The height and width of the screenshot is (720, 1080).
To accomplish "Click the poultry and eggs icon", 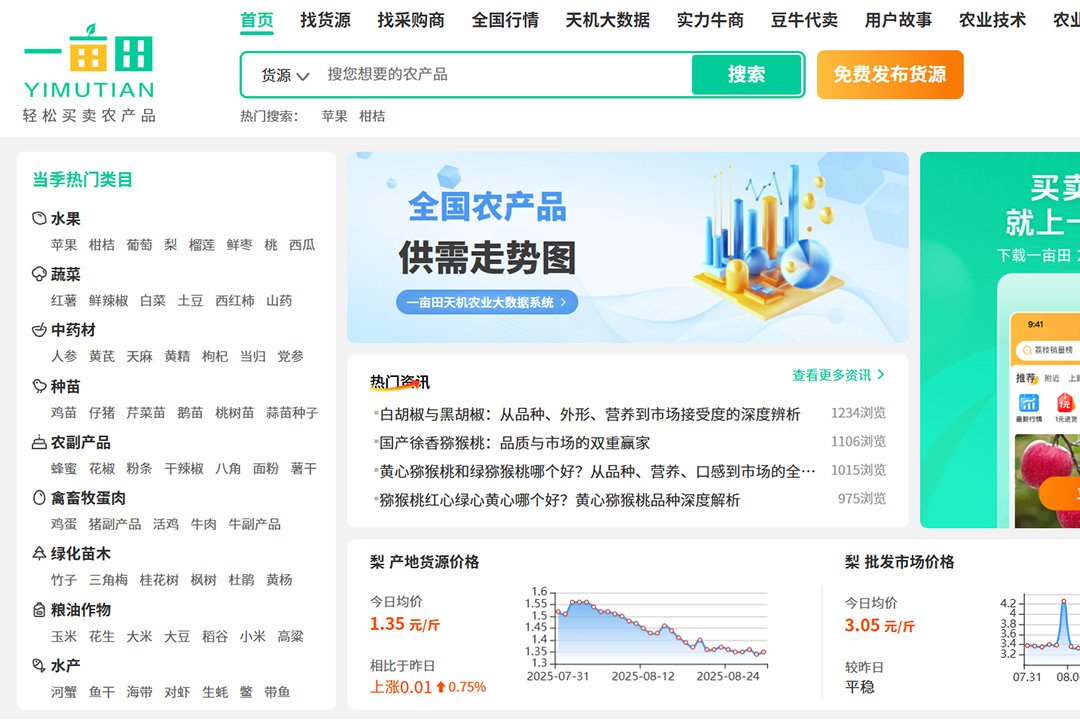I will tap(39, 498).
